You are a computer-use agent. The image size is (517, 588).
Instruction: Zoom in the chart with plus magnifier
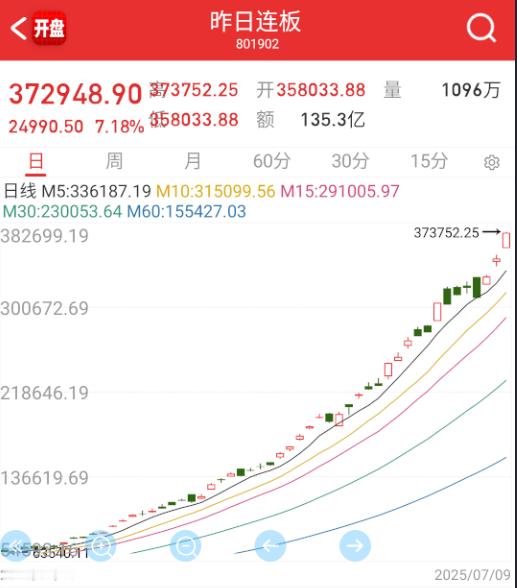(101, 546)
